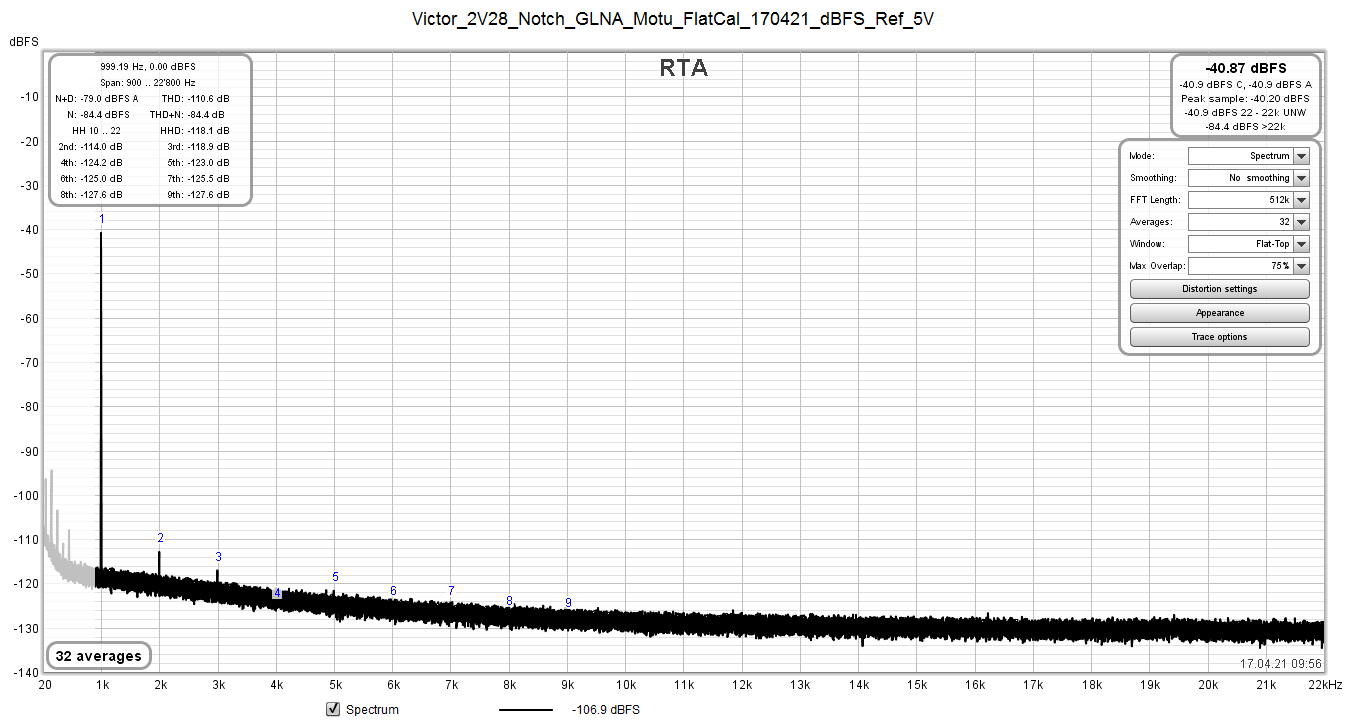The height and width of the screenshot is (724, 1346).
Task: Click the 2nd: -114.0 dB harmonic value
Action: click(x=91, y=147)
